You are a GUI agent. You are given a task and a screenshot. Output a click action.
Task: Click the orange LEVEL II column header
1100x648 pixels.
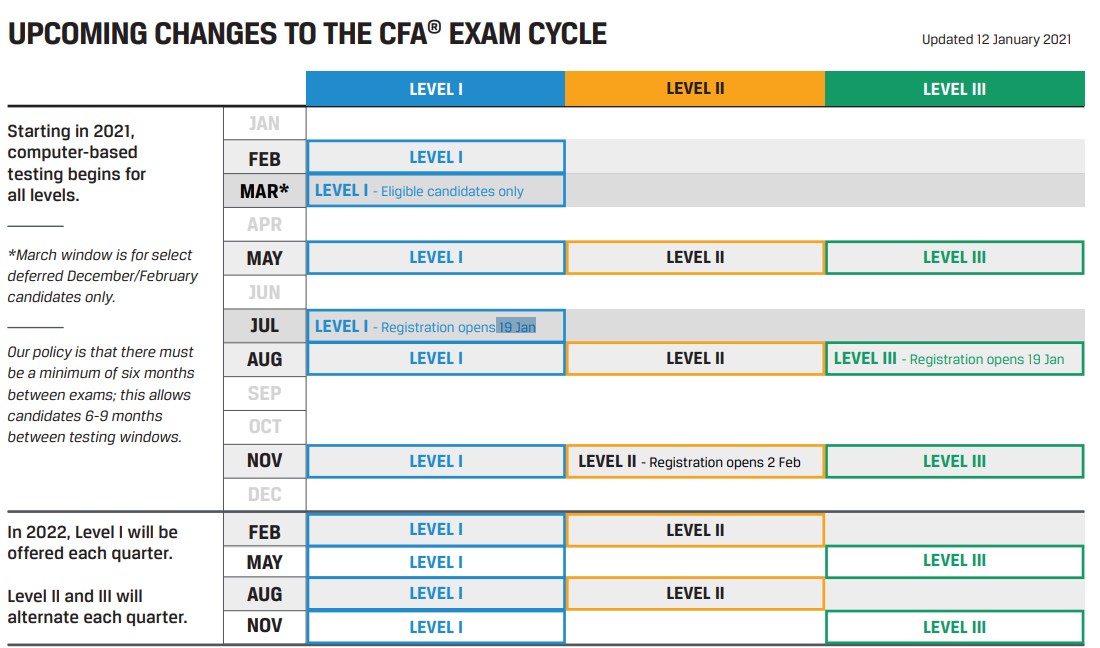tap(695, 89)
